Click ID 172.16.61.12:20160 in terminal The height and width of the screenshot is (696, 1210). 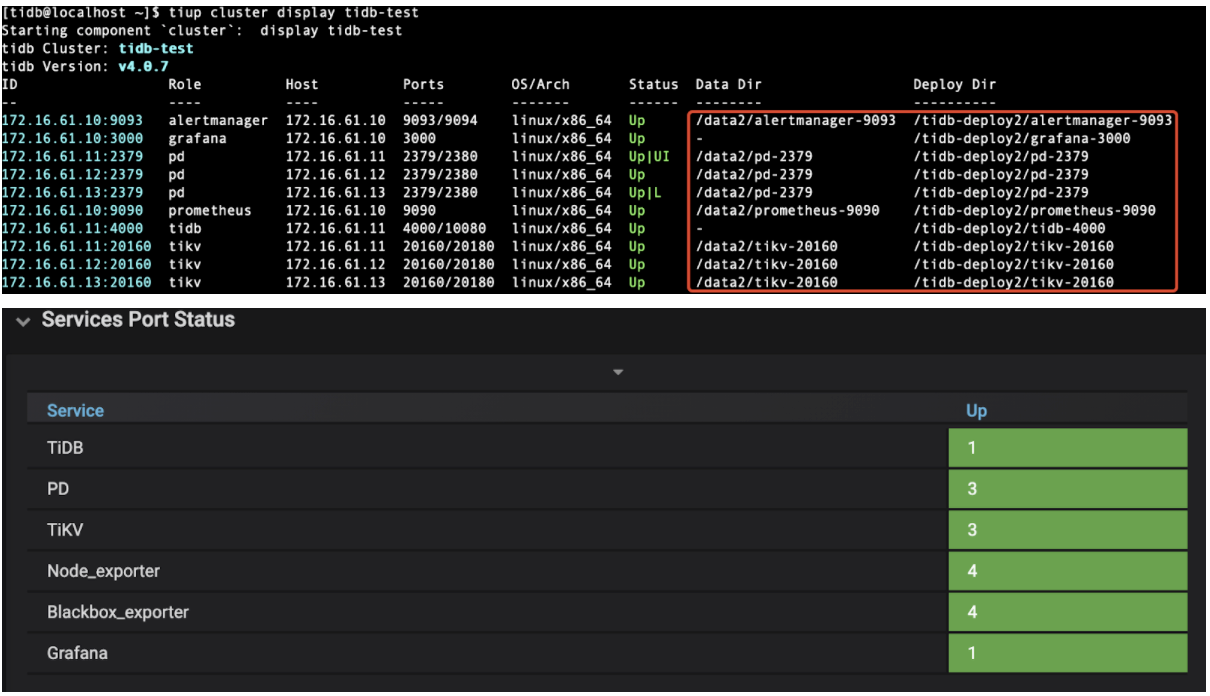pyautogui.click(x=76, y=264)
